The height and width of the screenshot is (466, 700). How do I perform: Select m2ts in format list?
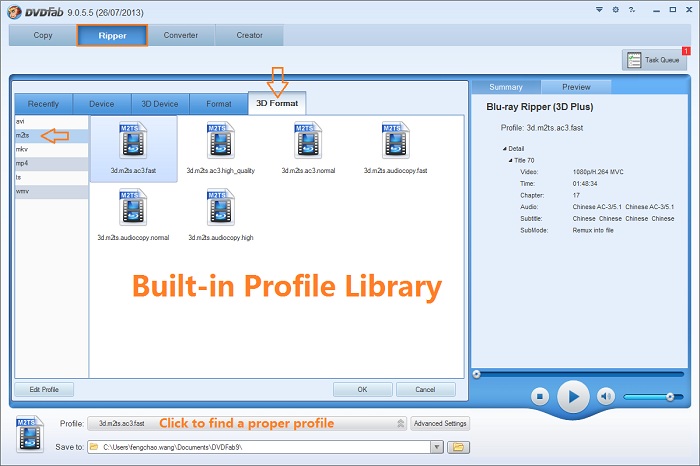(52, 135)
